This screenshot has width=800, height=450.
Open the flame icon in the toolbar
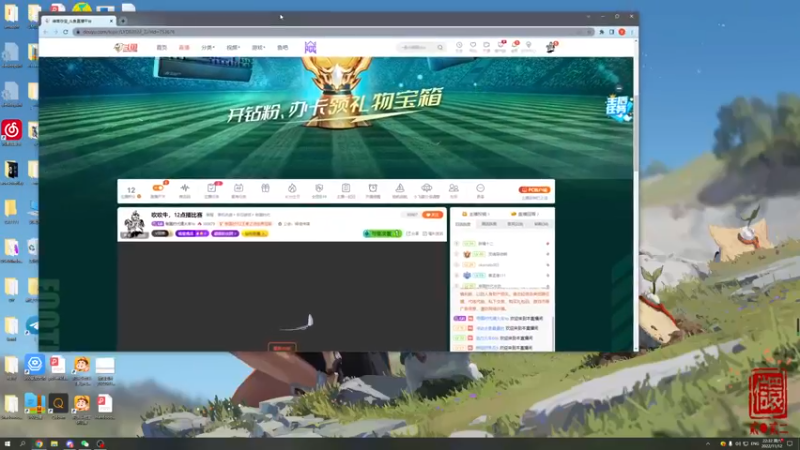[x=292, y=190]
